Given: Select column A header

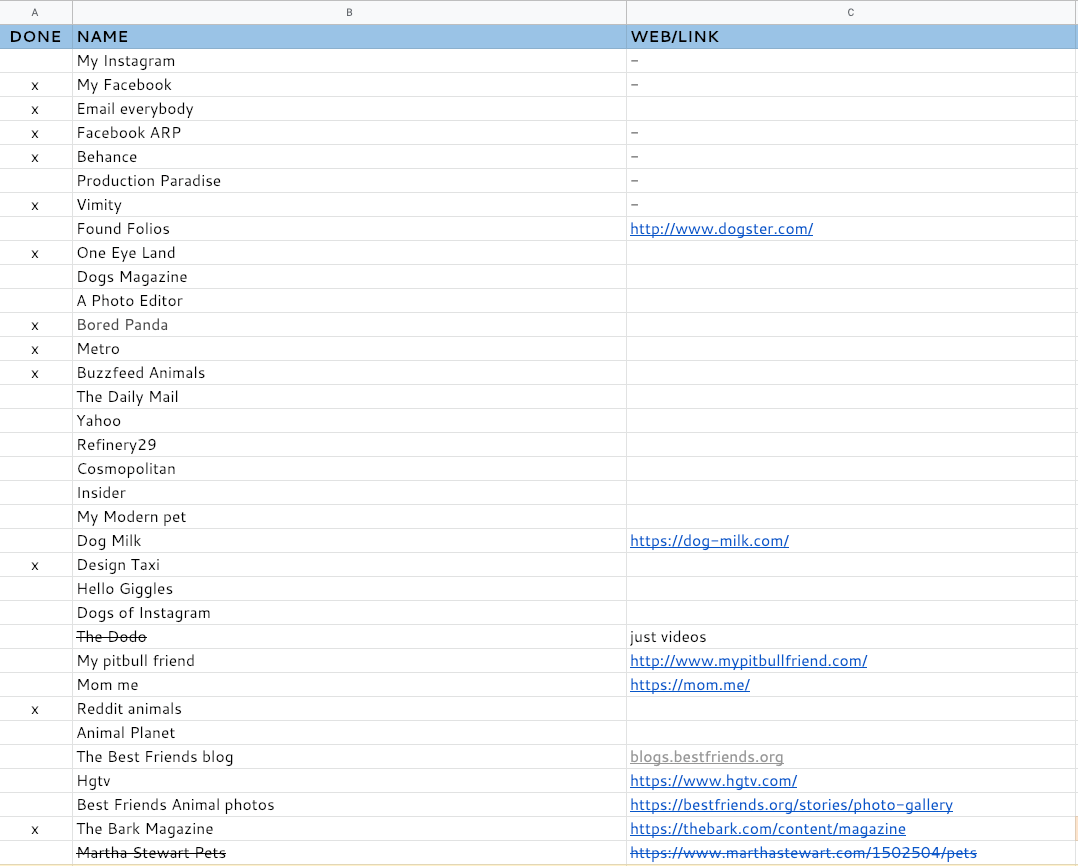Looking at the screenshot, I should [36, 12].
